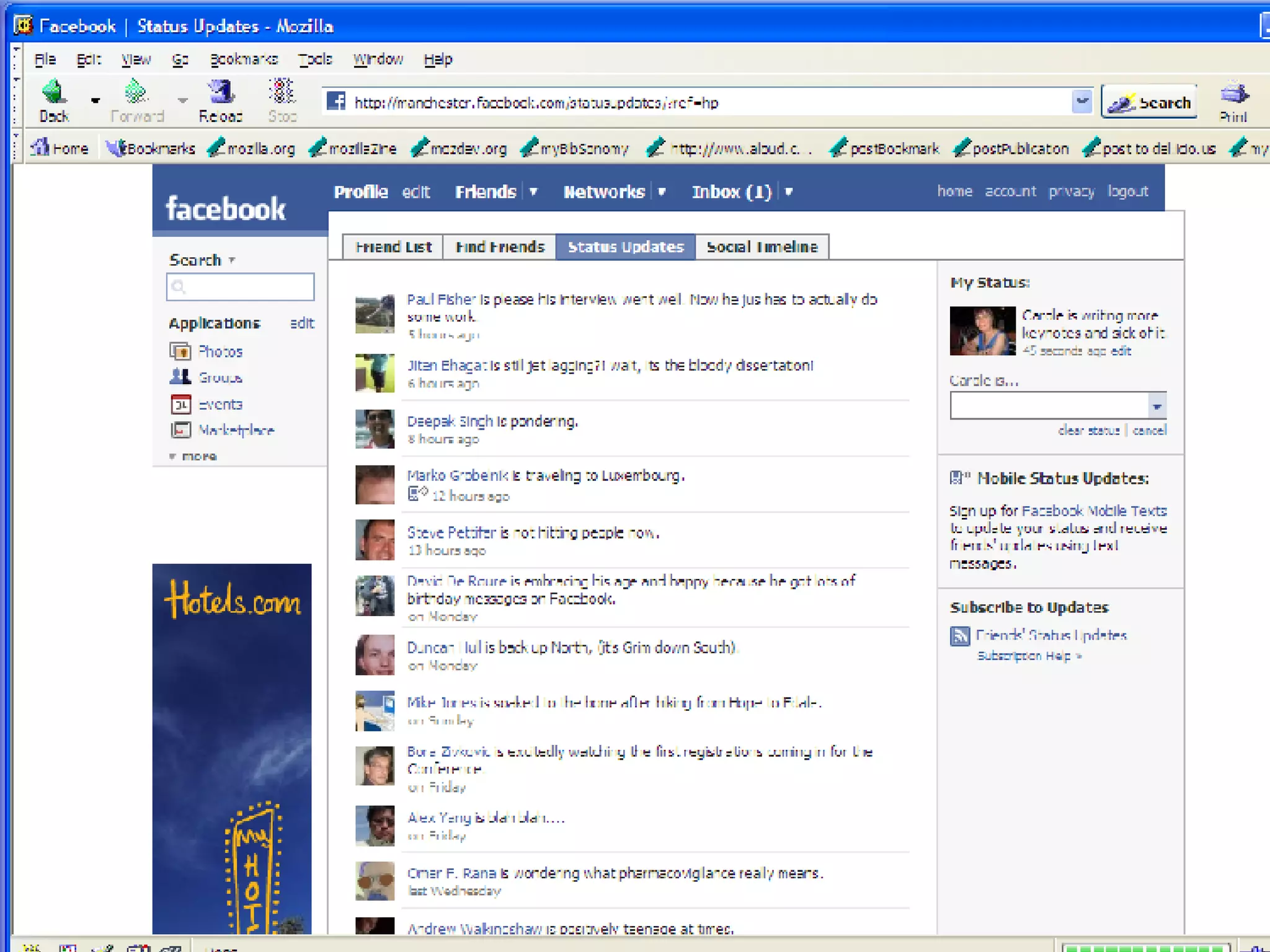
Task: Switch to the Social Timeline tab
Action: coord(762,247)
